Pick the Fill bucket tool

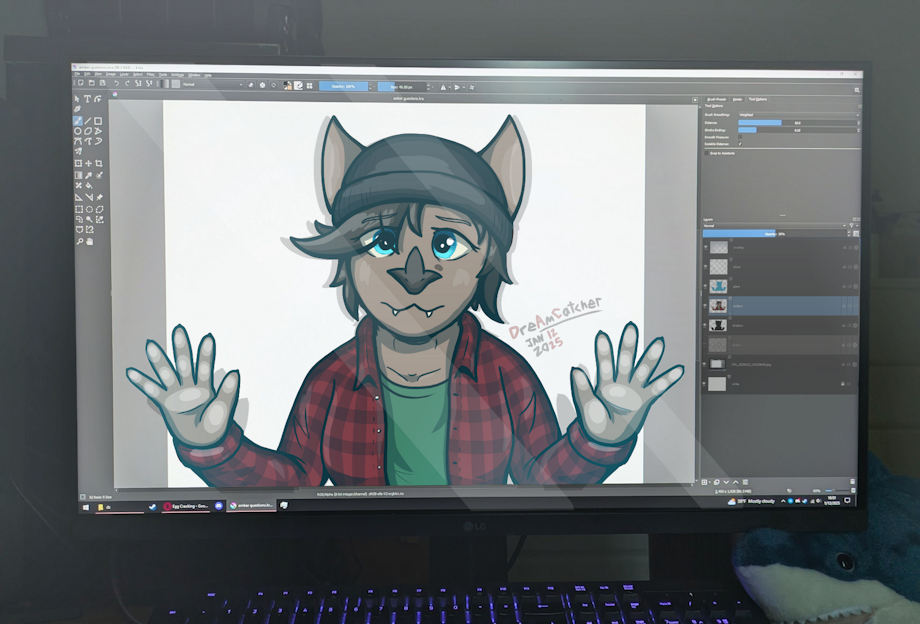(x=89, y=185)
